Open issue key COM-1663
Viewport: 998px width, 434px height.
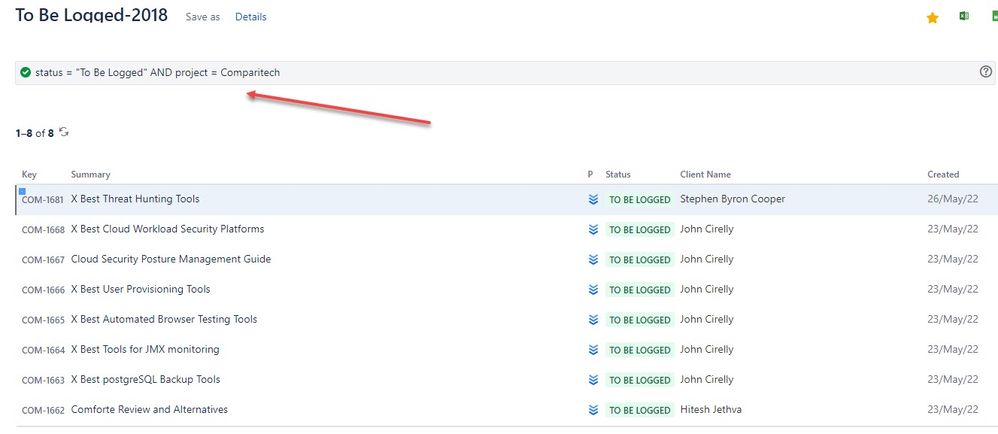click(x=43, y=380)
